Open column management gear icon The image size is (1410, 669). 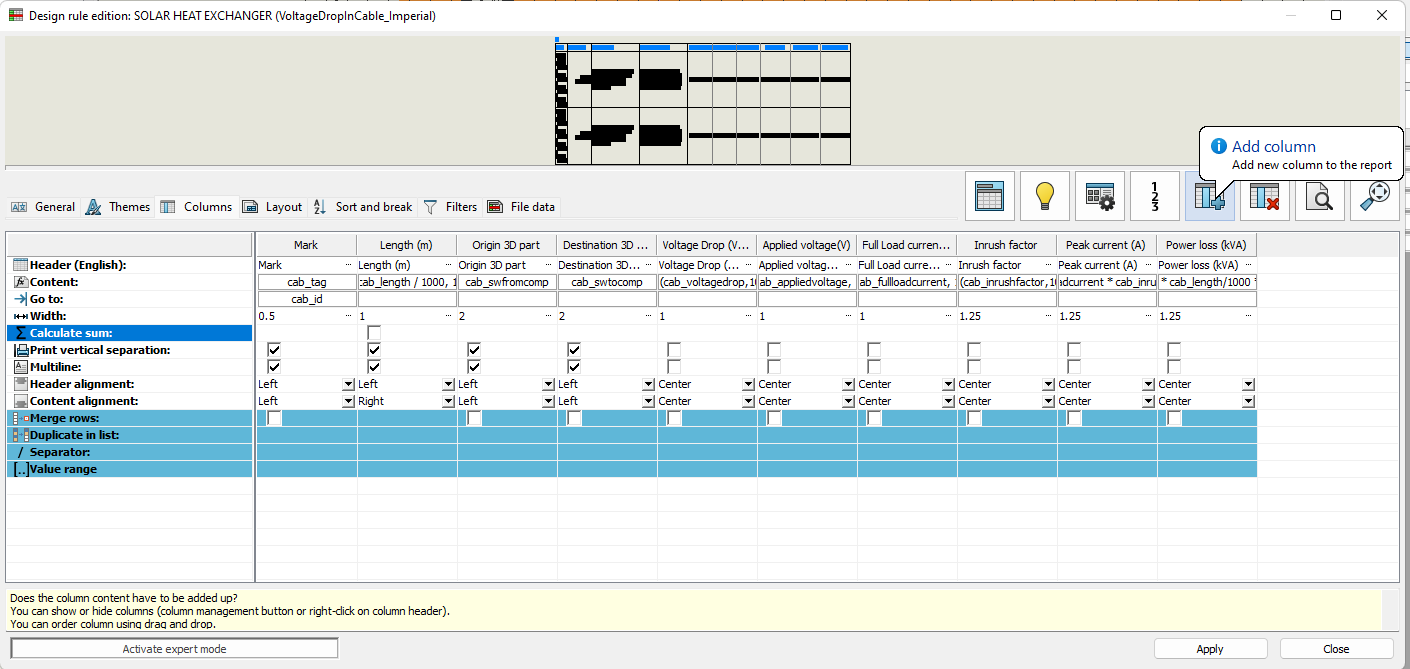tap(1100, 196)
